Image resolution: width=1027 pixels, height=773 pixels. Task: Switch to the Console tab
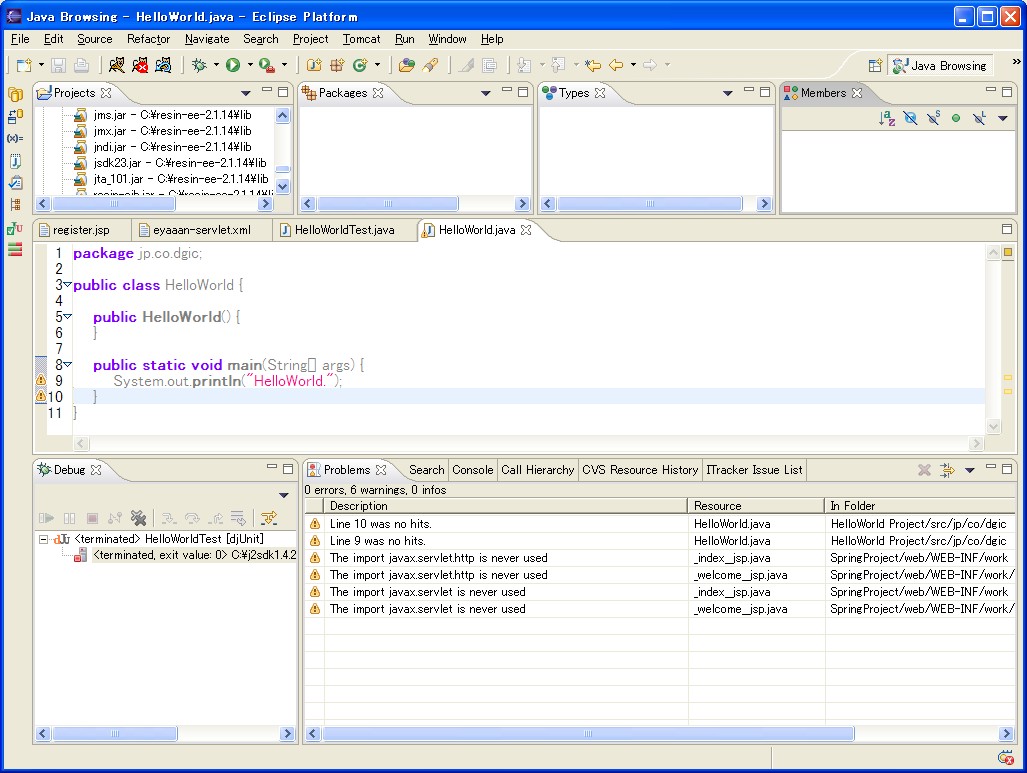pos(472,470)
